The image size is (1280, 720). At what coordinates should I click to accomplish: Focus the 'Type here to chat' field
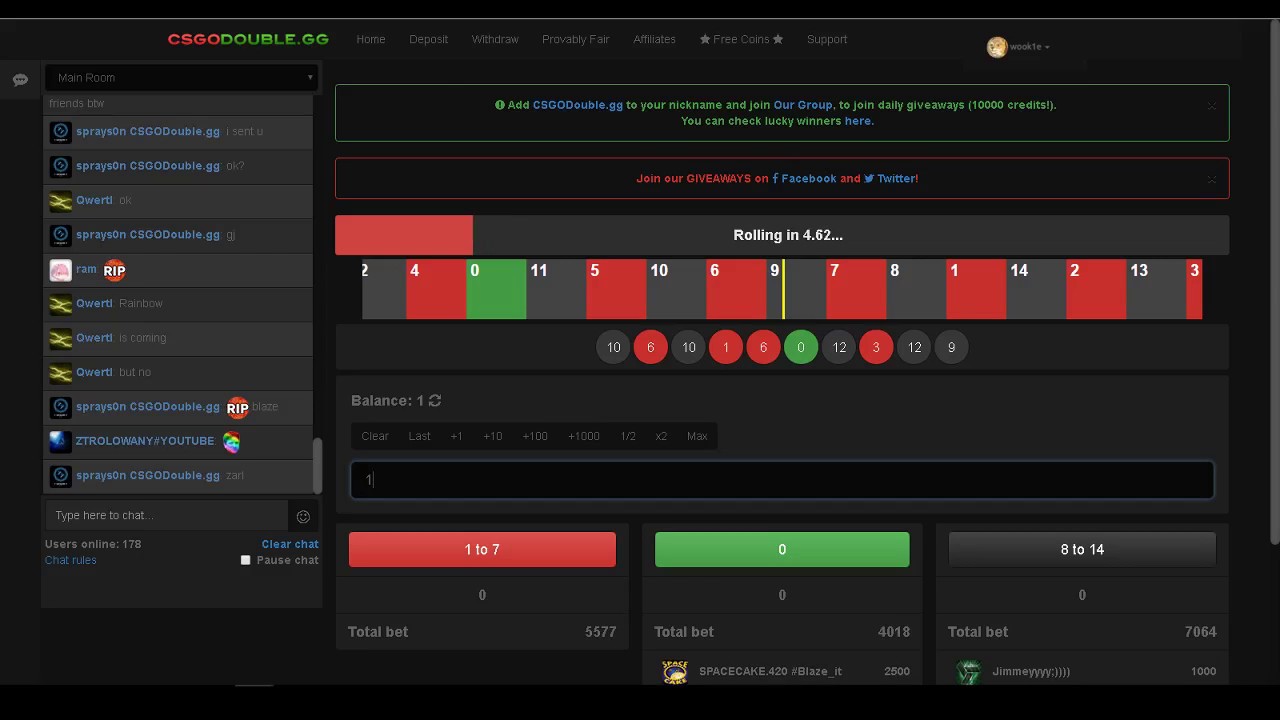(167, 516)
